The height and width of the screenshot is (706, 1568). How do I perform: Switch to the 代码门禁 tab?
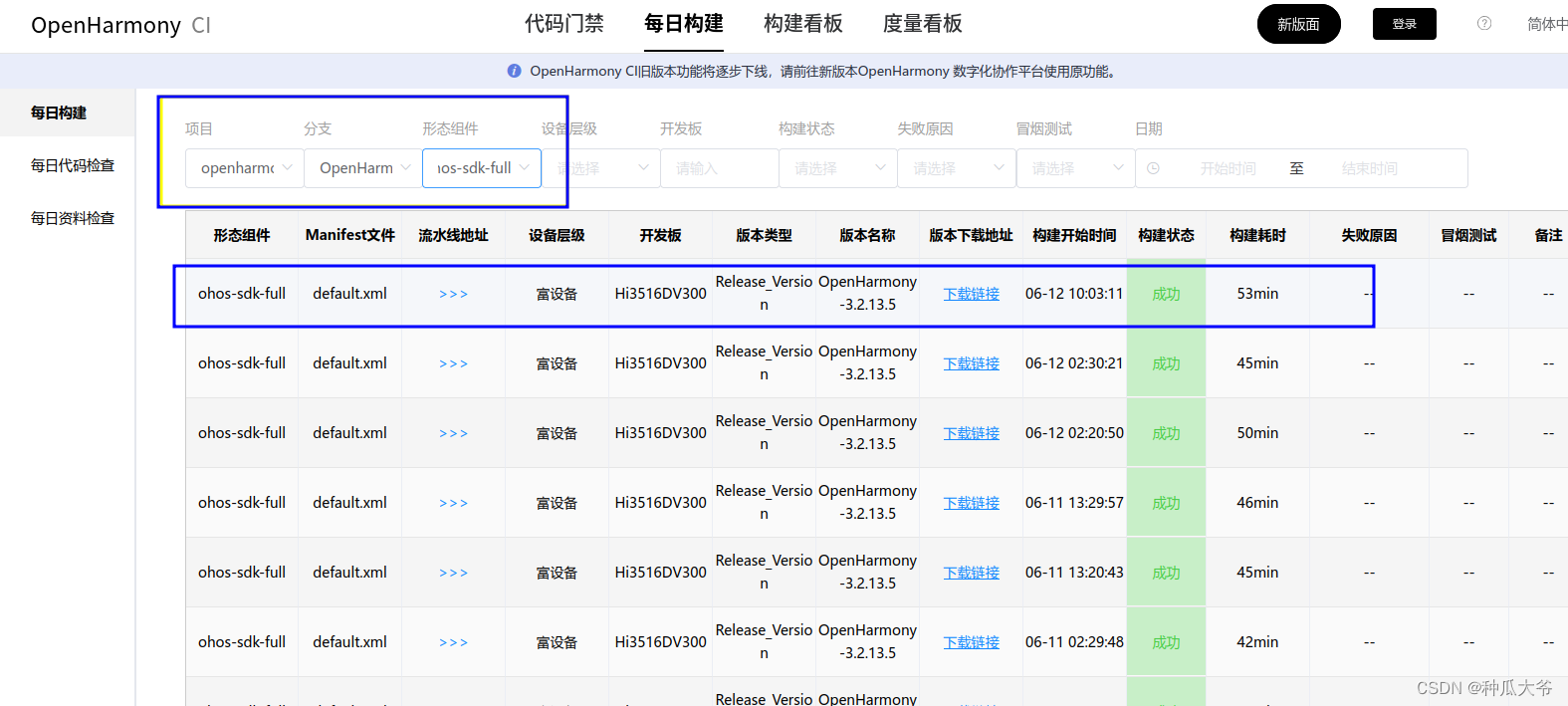point(564,24)
